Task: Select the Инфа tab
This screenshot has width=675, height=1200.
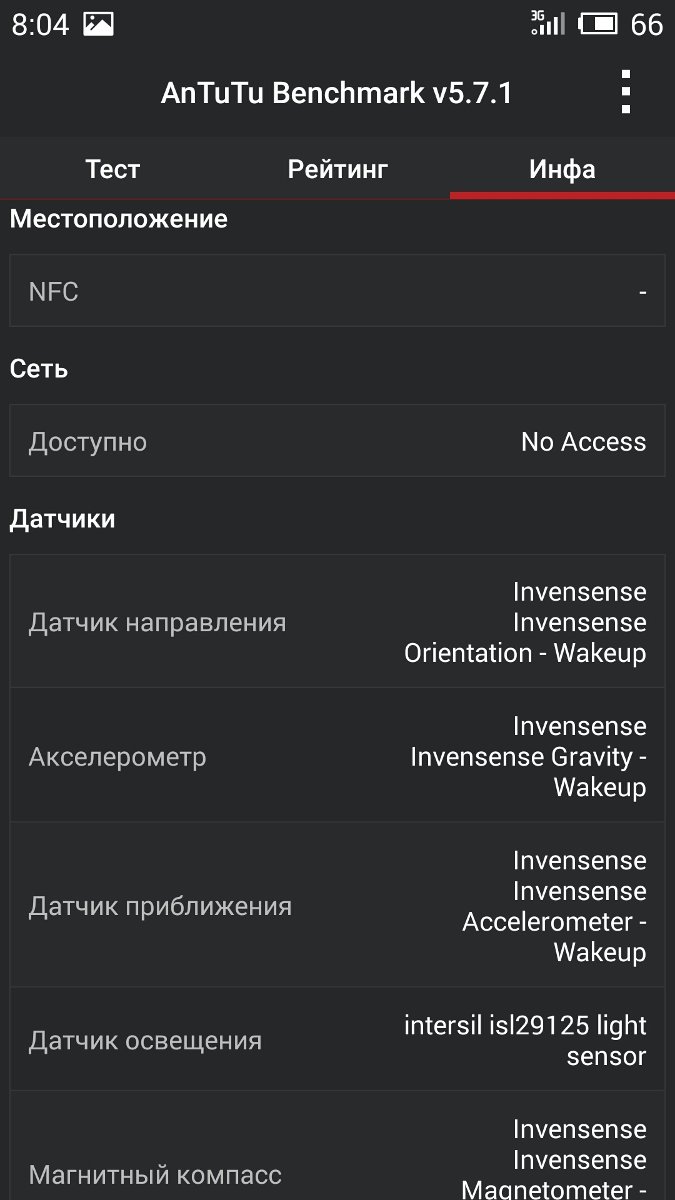Action: tap(562, 169)
